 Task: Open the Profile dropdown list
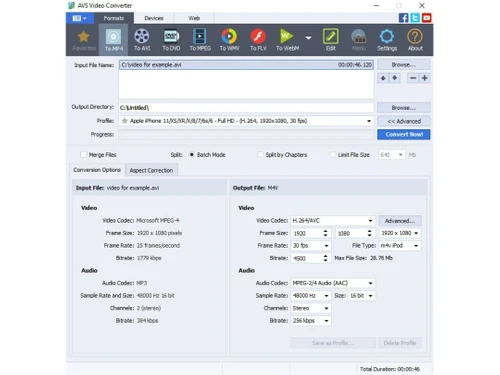pyautogui.click(x=369, y=121)
